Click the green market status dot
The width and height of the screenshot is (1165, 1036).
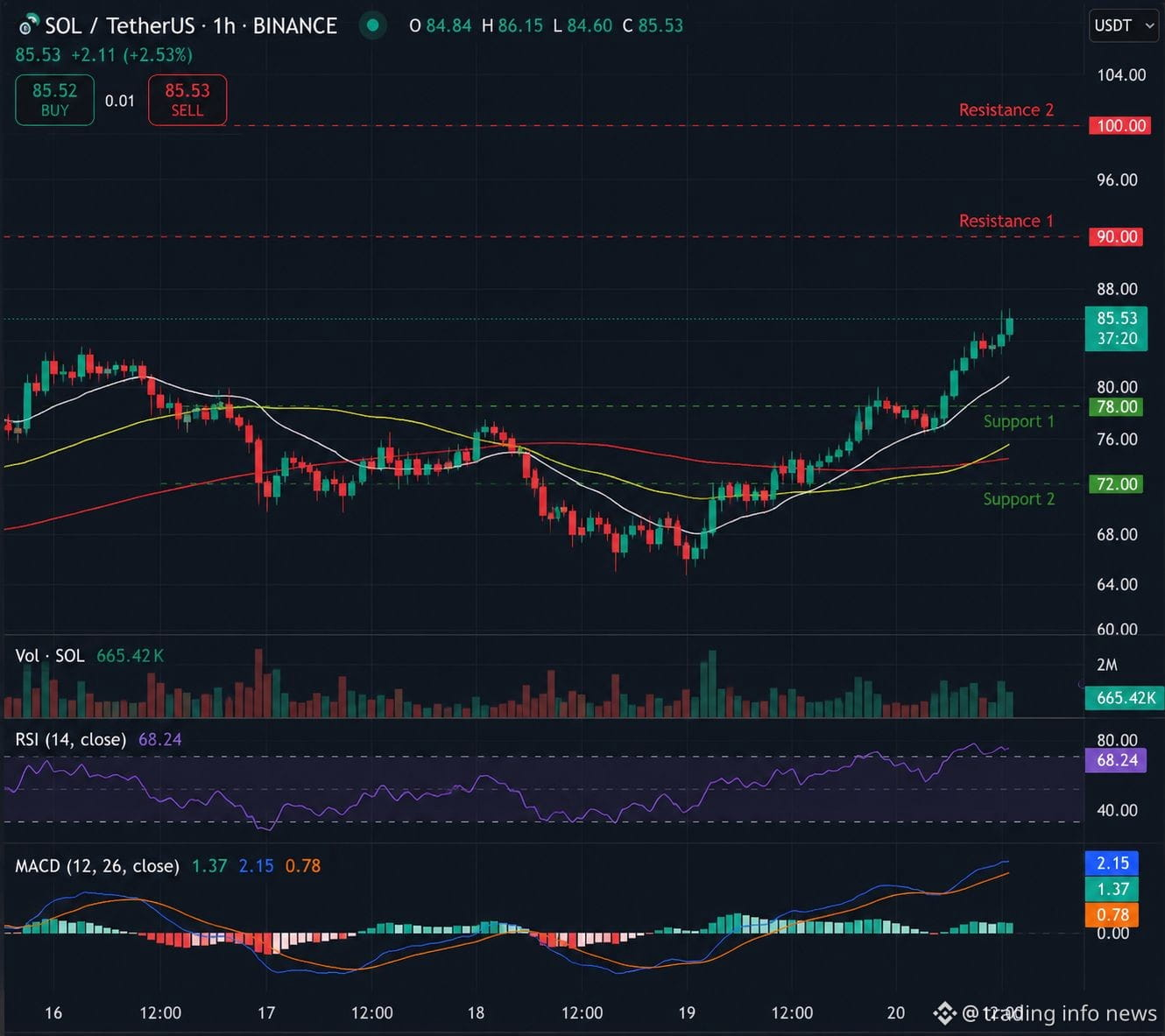point(373,25)
